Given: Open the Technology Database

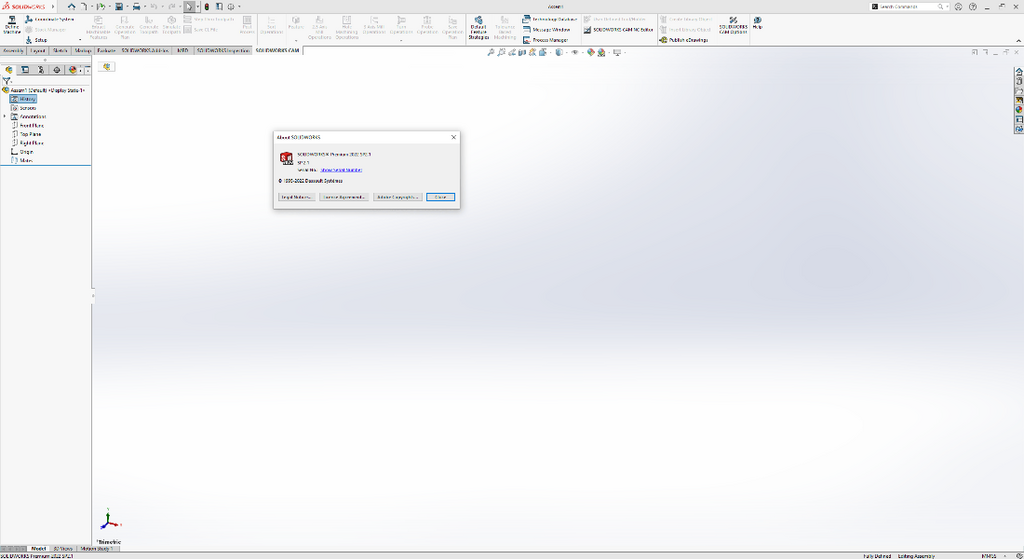Looking at the screenshot, I should [550, 20].
